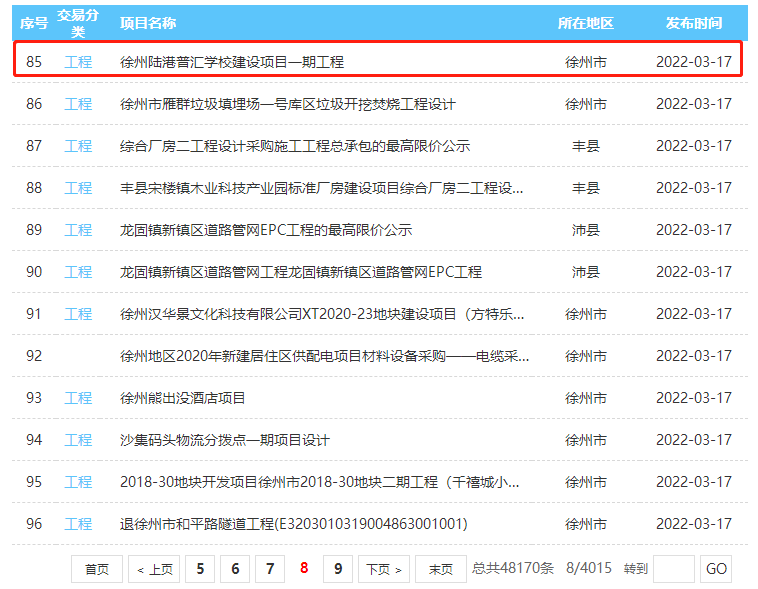
Task: Open project 徐州陆港普汇学校建设项目一期工程
Action: [x=232, y=62]
